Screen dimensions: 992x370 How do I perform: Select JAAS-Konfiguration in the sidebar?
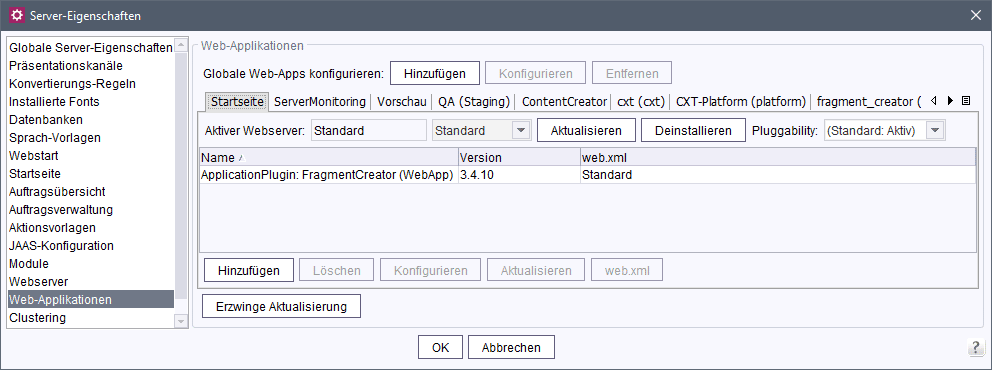(x=90, y=246)
